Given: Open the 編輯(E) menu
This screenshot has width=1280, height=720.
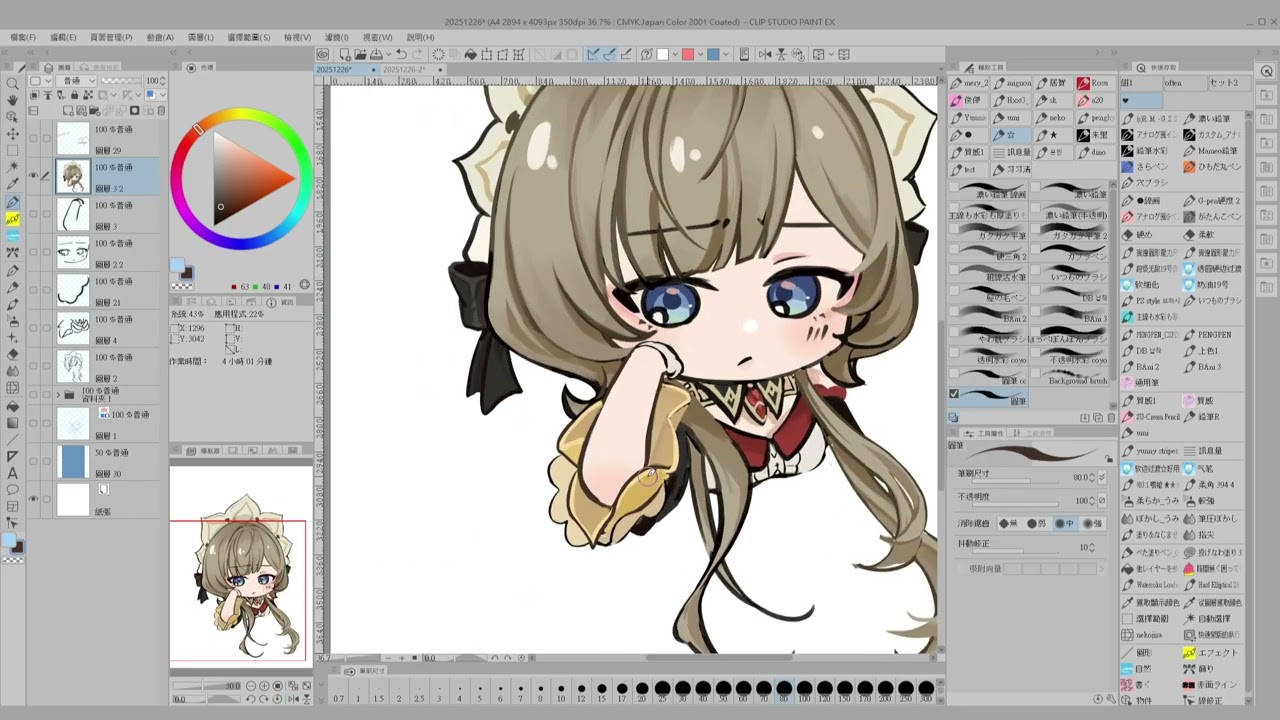Looking at the screenshot, I should click(63, 37).
